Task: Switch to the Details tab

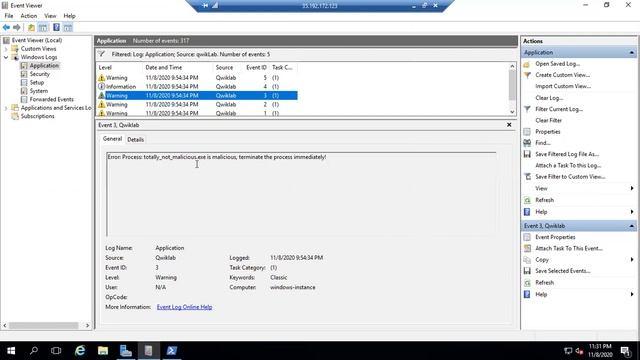Action: pyautogui.click(x=136, y=140)
